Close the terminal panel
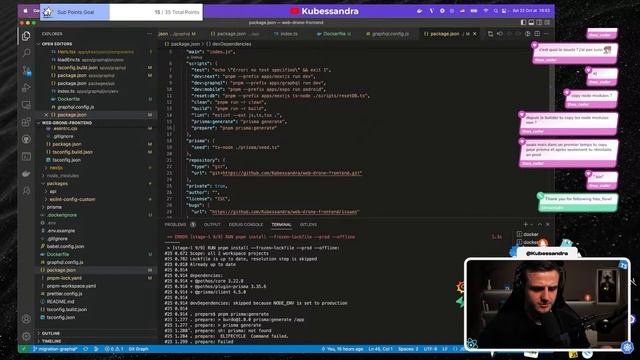This screenshot has height=360, width=640. point(548,224)
